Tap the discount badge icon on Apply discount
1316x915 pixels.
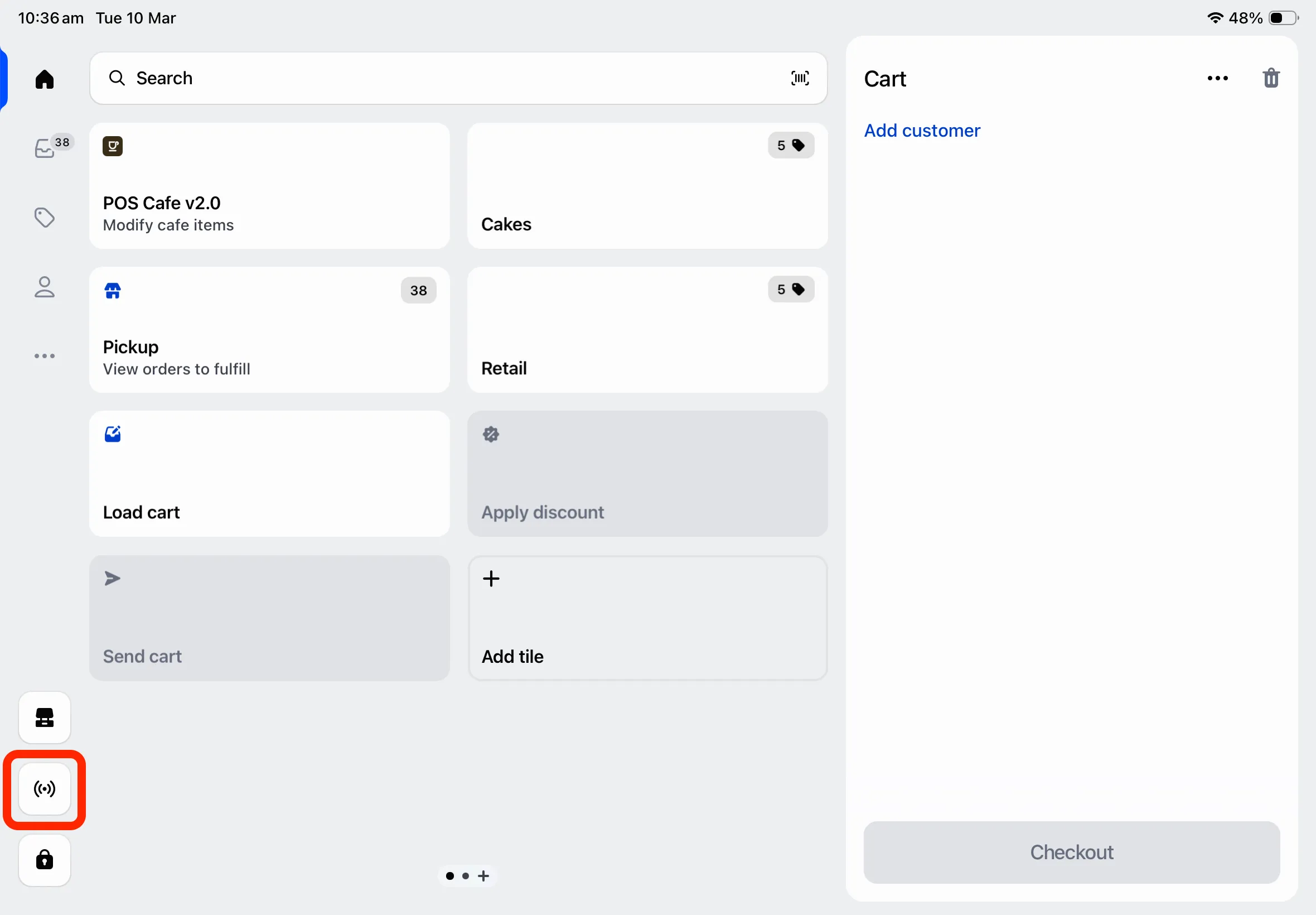click(490, 434)
